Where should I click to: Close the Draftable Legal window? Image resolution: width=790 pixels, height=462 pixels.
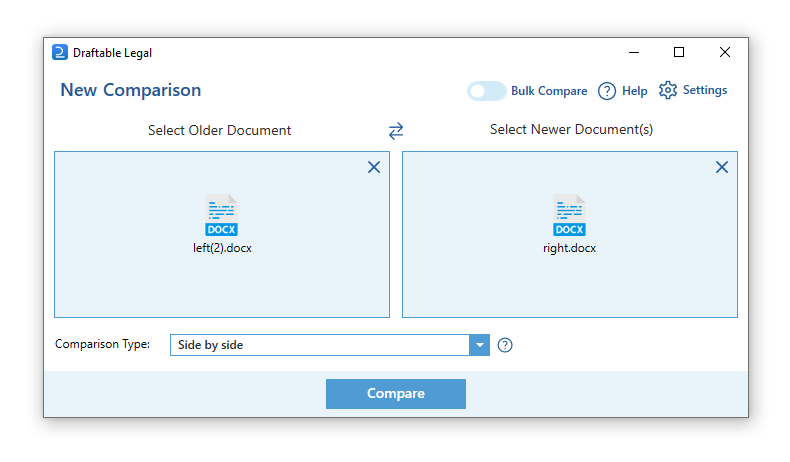(x=725, y=52)
